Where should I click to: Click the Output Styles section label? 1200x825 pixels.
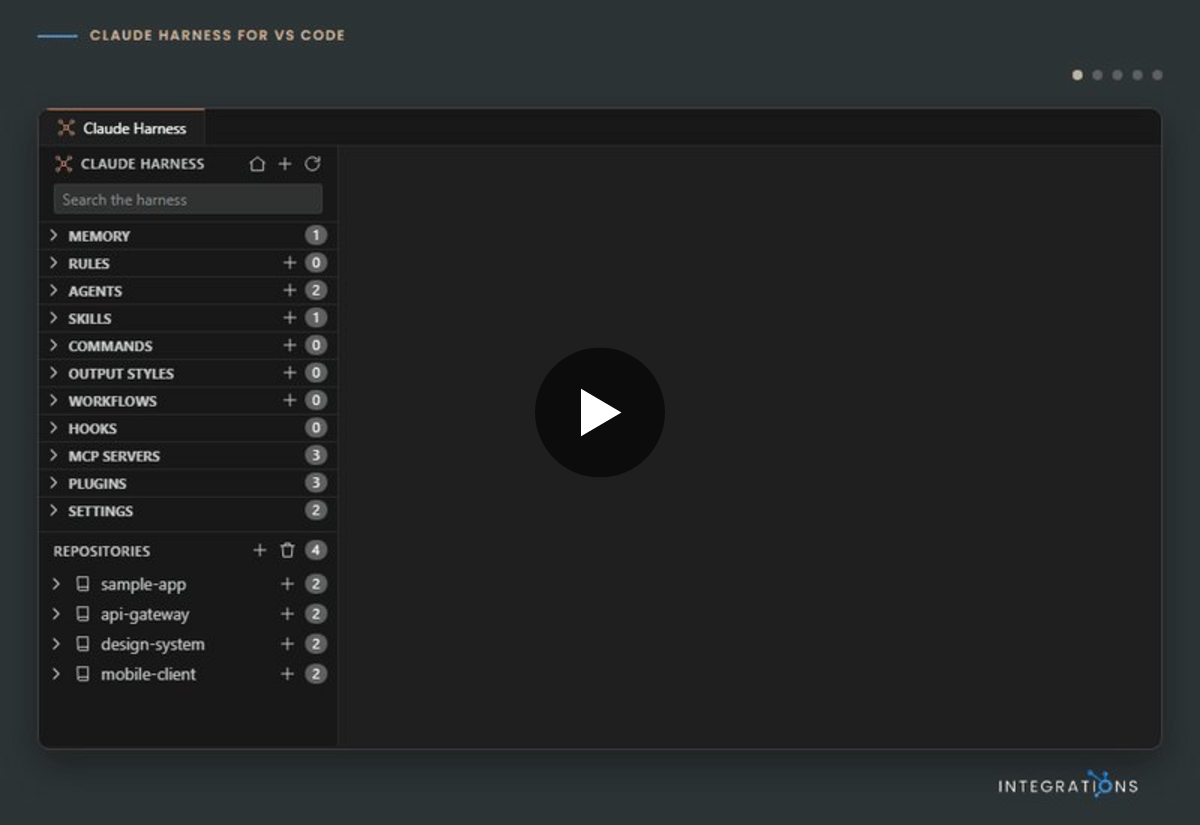click(121, 373)
